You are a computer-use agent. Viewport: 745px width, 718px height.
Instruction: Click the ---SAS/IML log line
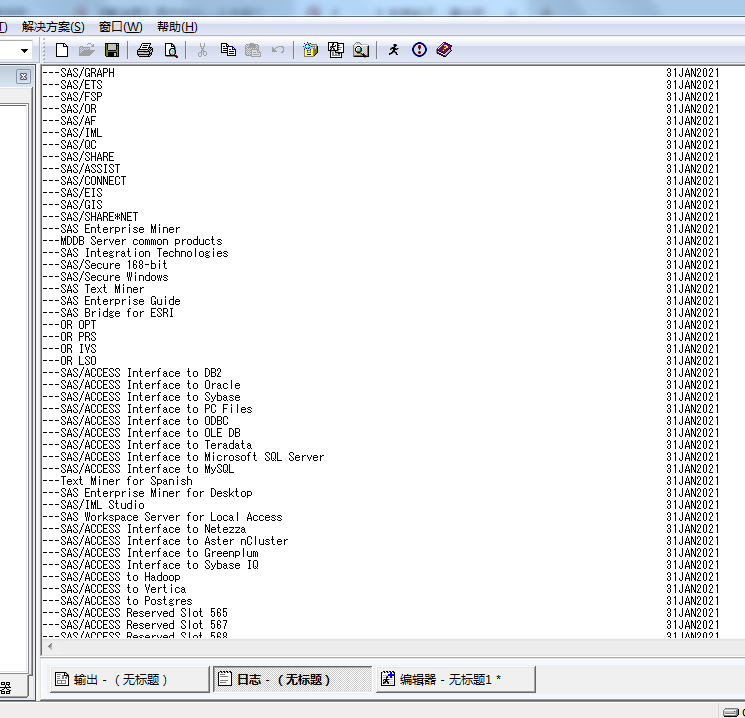point(72,133)
